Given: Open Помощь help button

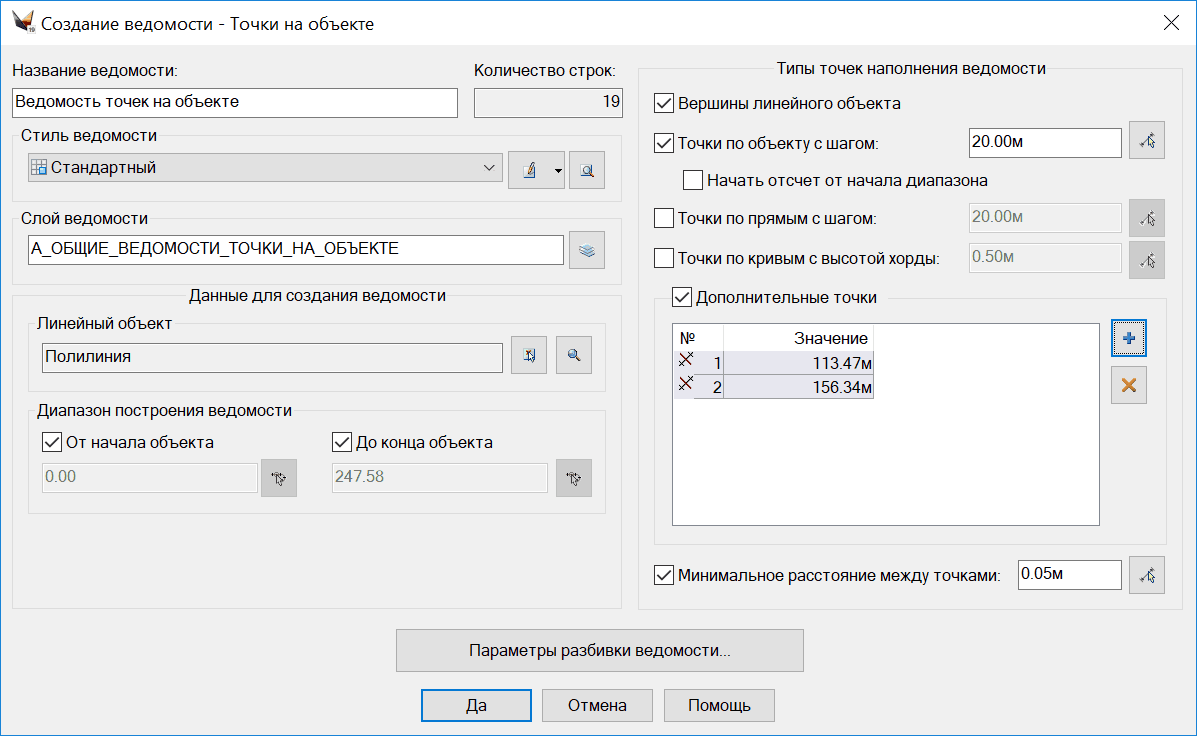Looking at the screenshot, I should [x=719, y=705].
